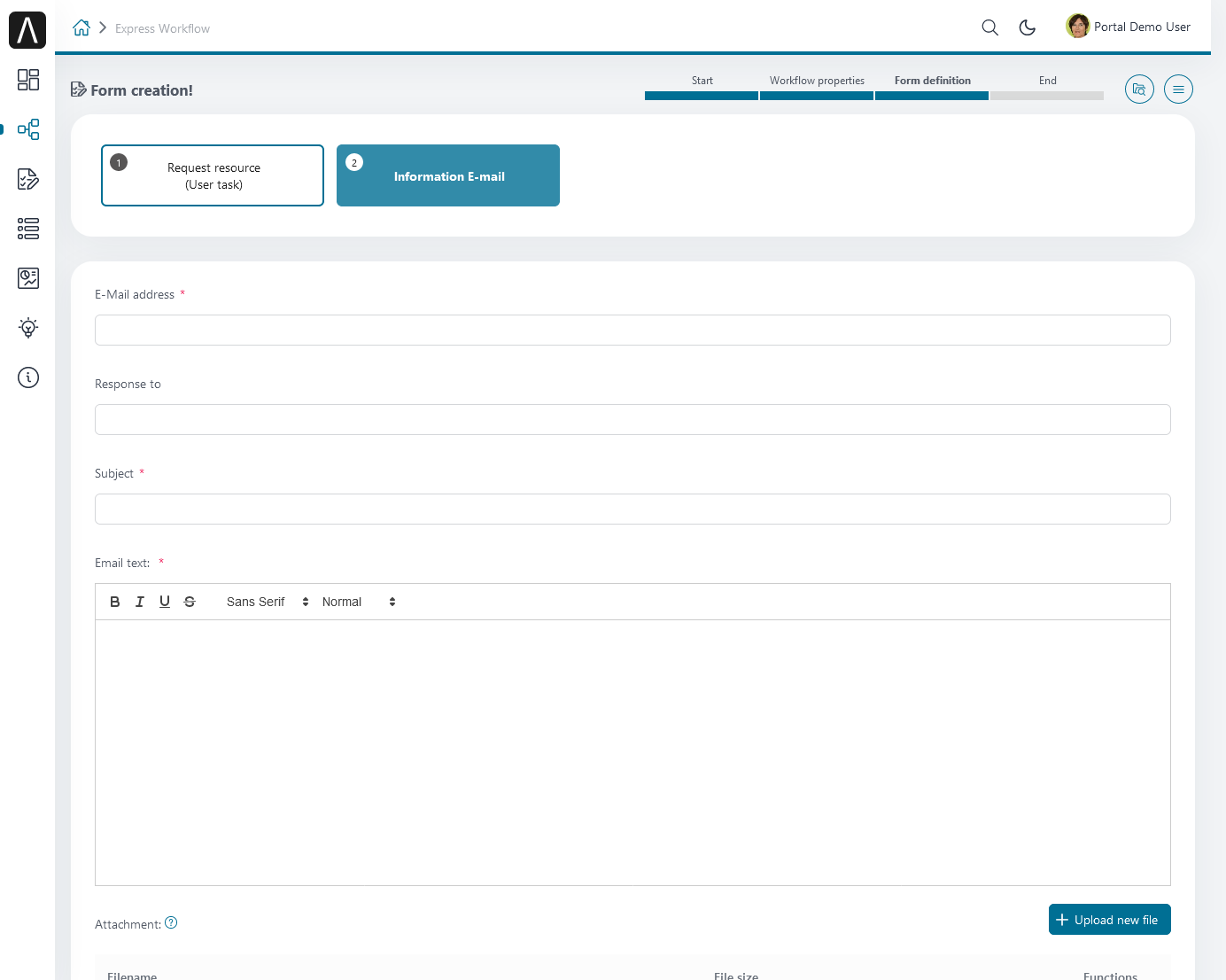Open the info circle sidebar icon
Screen dimensions: 1226x980
coord(28,377)
